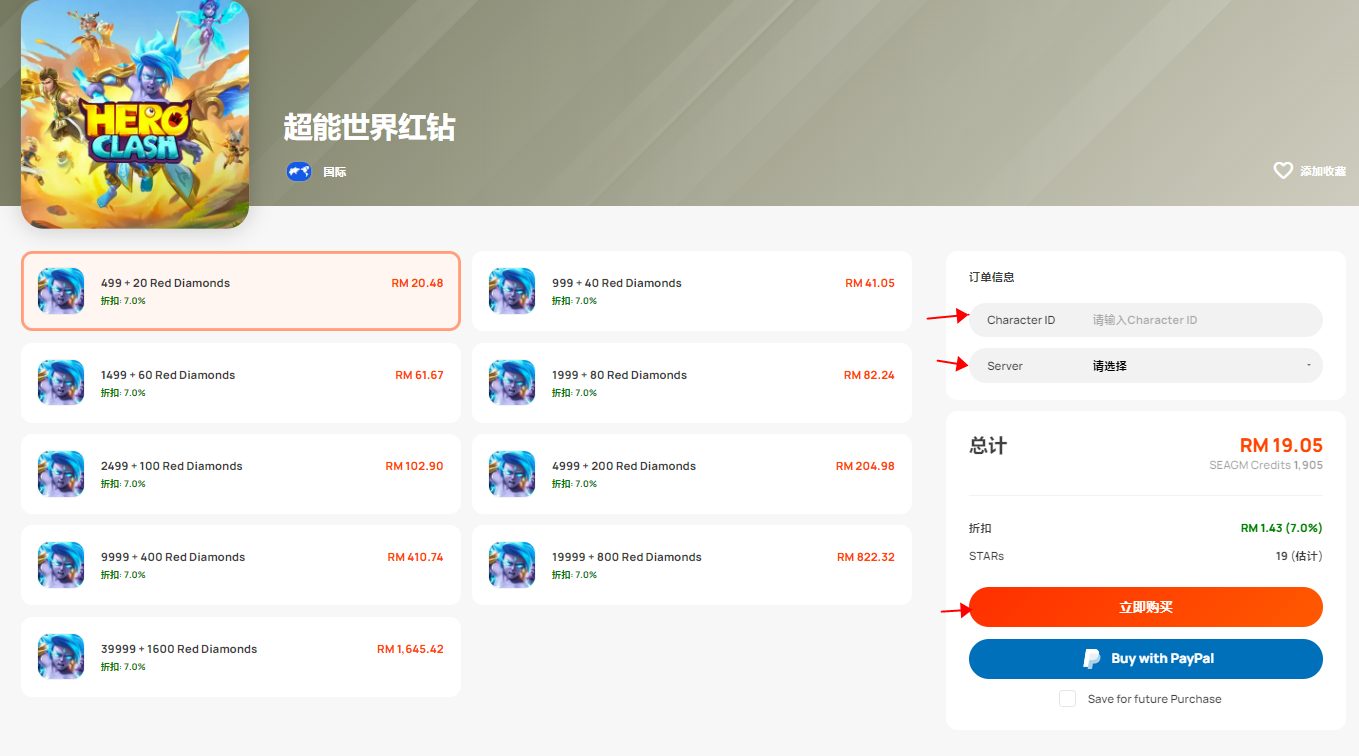This screenshot has width=1359, height=756.
Task: Click the icon on the 4999 + 200 card
Action: (512, 474)
